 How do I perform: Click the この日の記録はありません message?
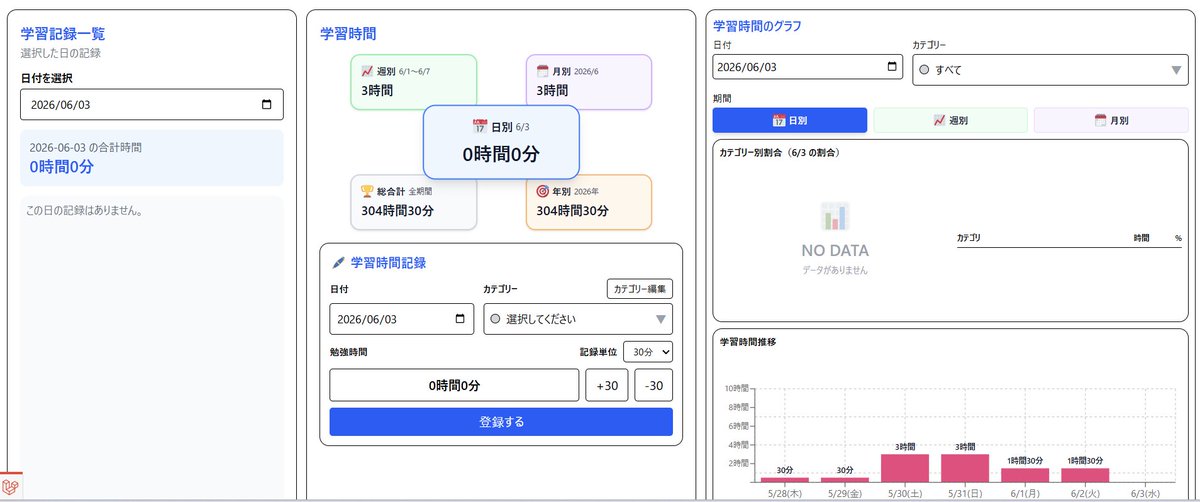tap(87, 211)
